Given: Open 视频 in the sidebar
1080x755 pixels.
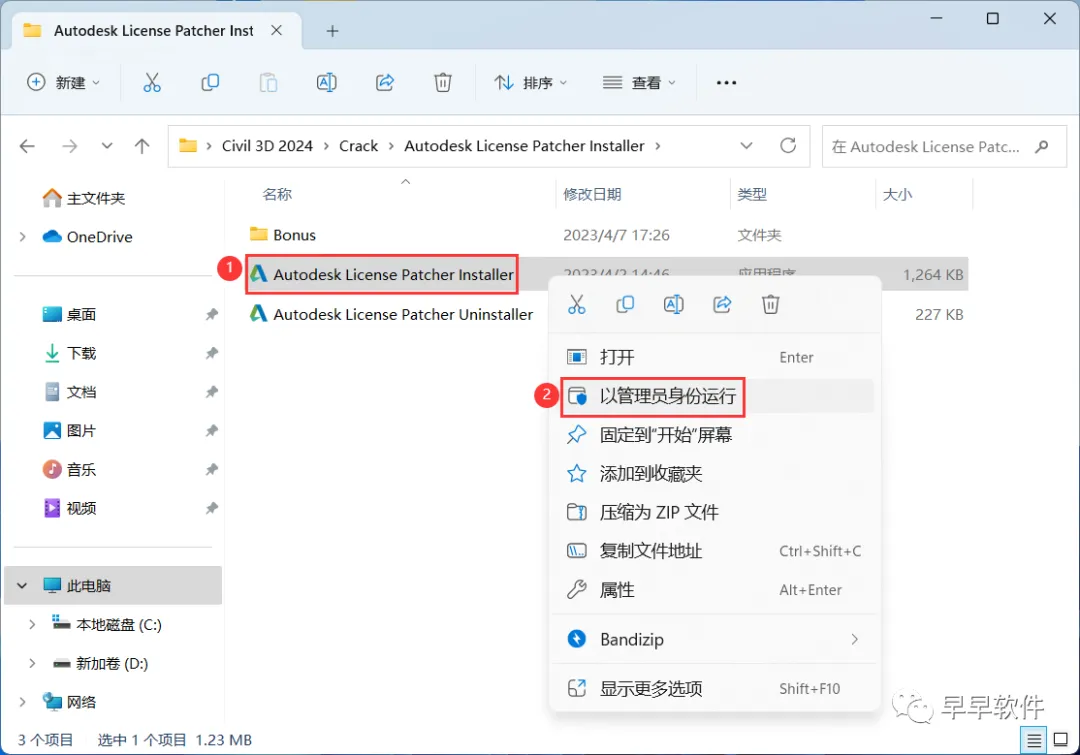Looking at the screenshot, I should 81,508.
